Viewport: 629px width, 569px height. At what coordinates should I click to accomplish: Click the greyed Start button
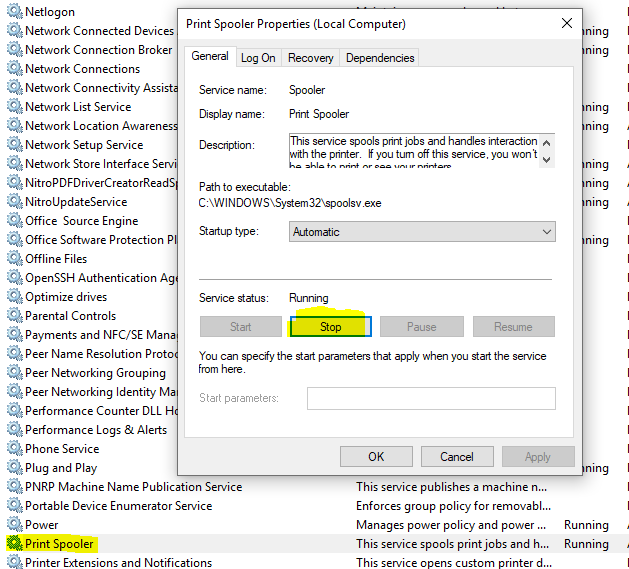click(241, 327)
